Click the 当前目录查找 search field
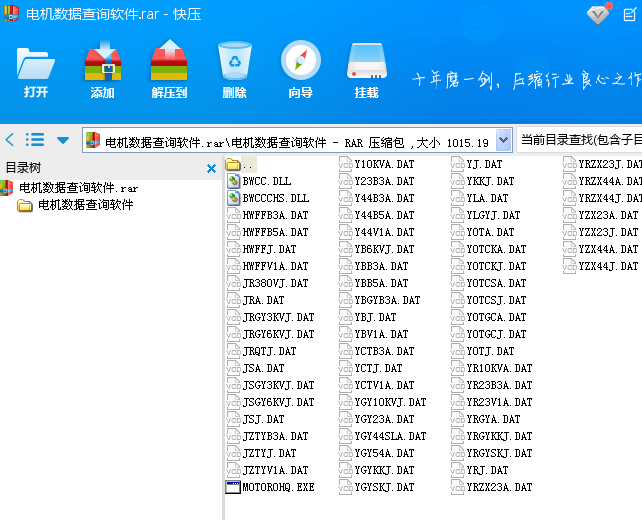 579,140
